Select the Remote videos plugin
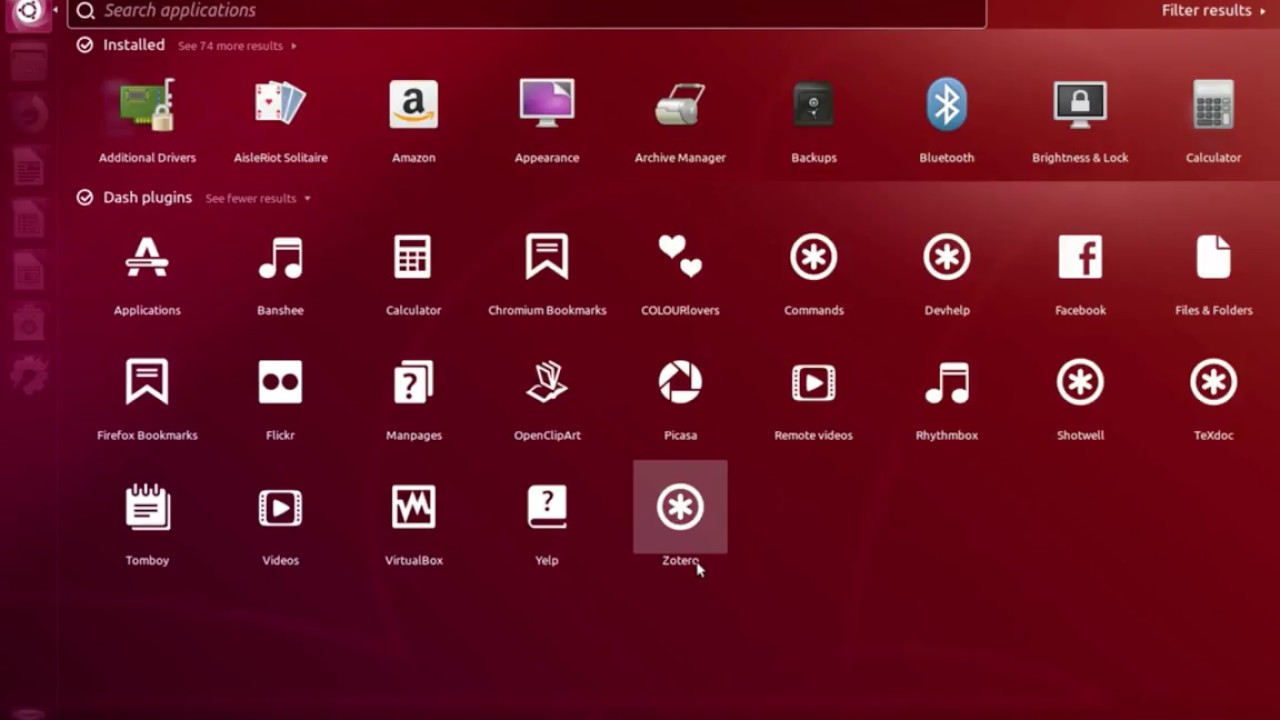 [814, 382]
